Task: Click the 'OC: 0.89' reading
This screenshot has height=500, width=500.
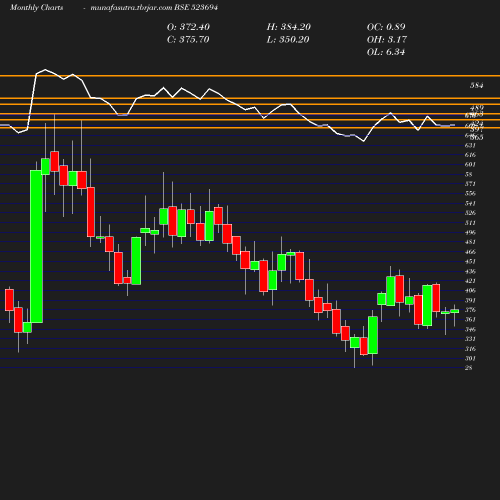Action: 386,27
